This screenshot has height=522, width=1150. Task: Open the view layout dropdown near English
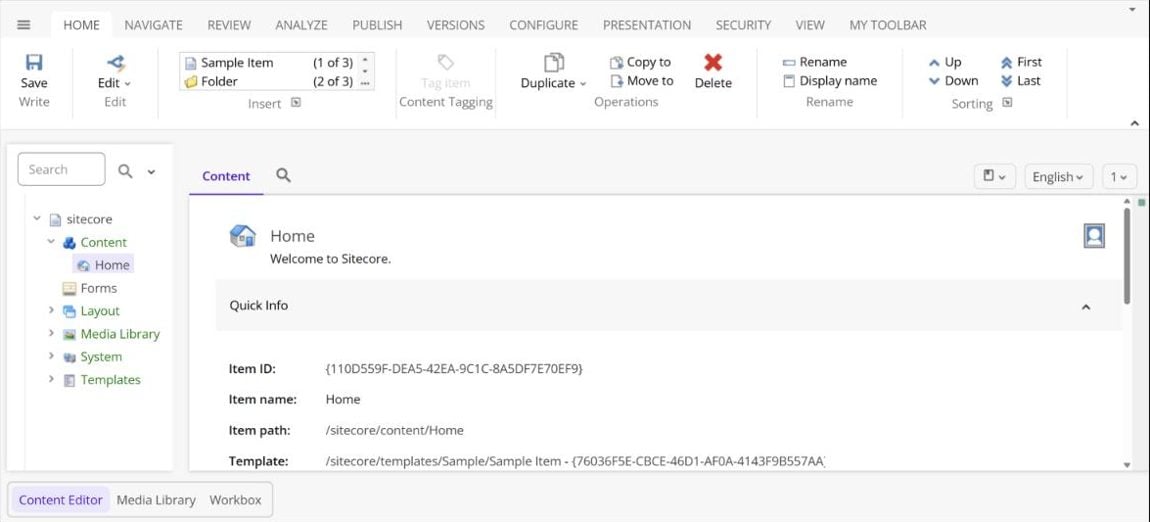click(995, 177)
